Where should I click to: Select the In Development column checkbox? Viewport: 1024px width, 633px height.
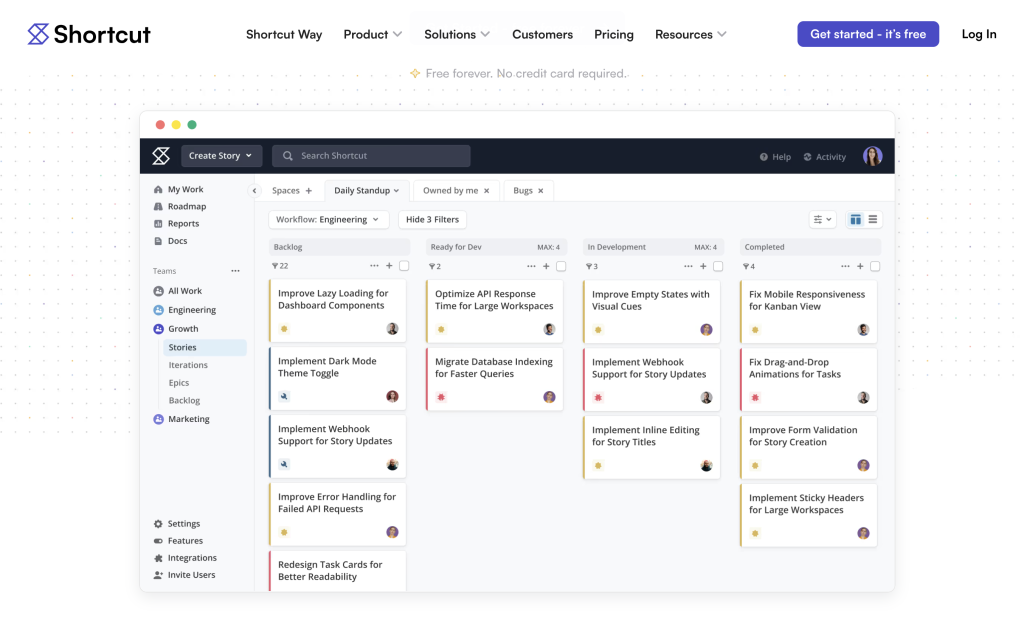(x=718, y=266)
